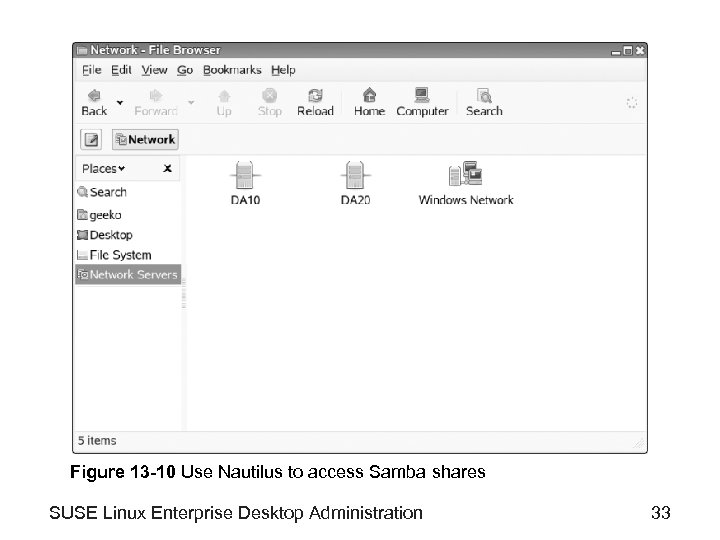720x540 pixels.
Task: Close the File Browser window
Action: (x=640, y=51)
